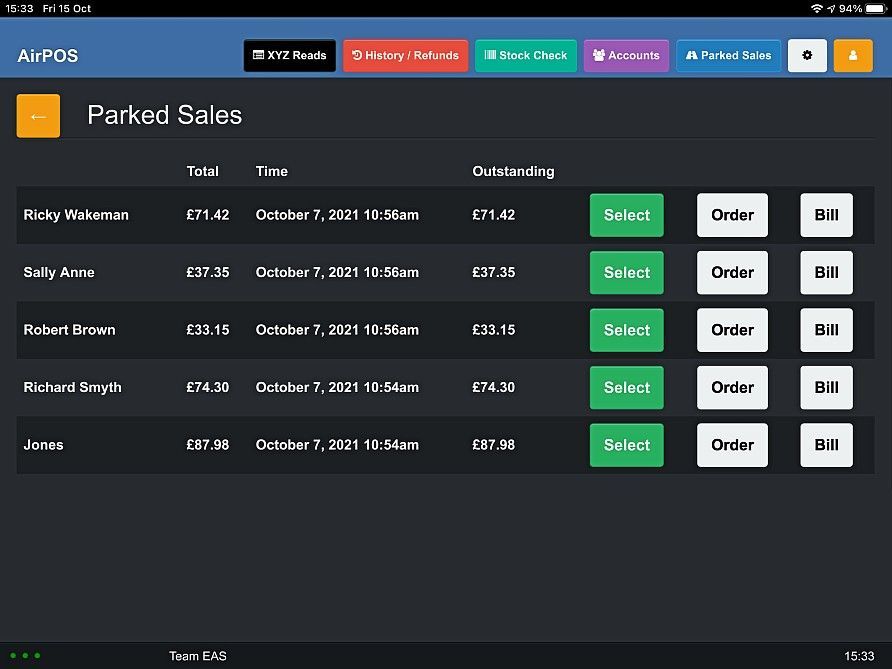Open History / Refunds

click(405, 55)
